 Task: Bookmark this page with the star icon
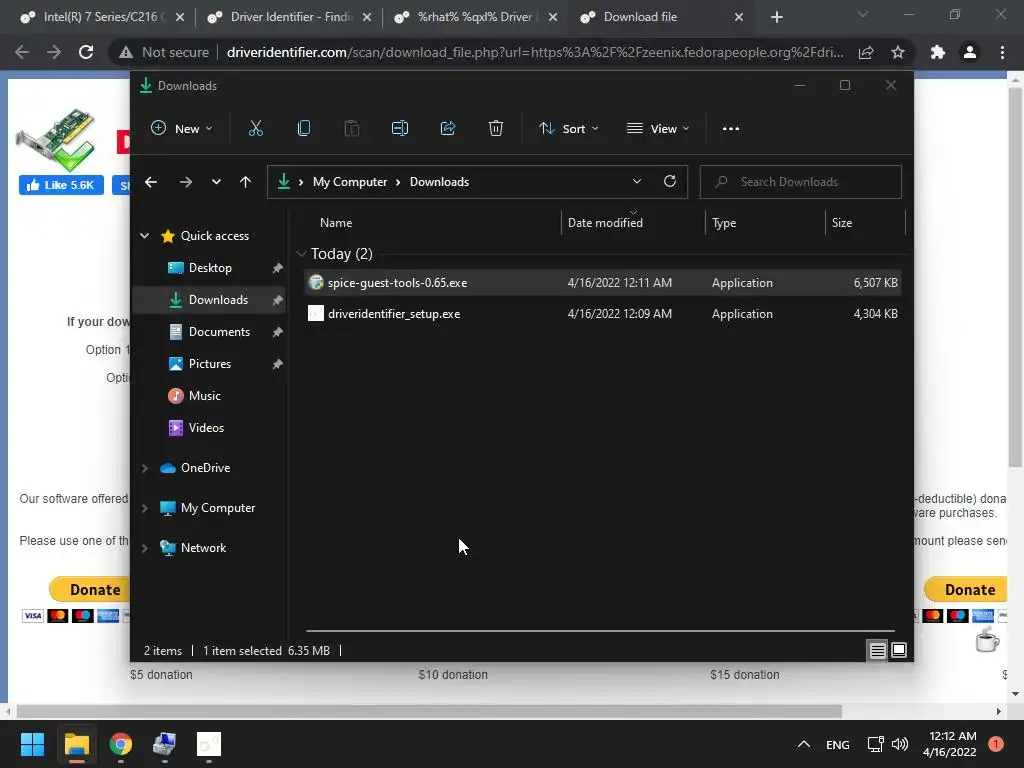pyautogui.click(x=898, y=52)
